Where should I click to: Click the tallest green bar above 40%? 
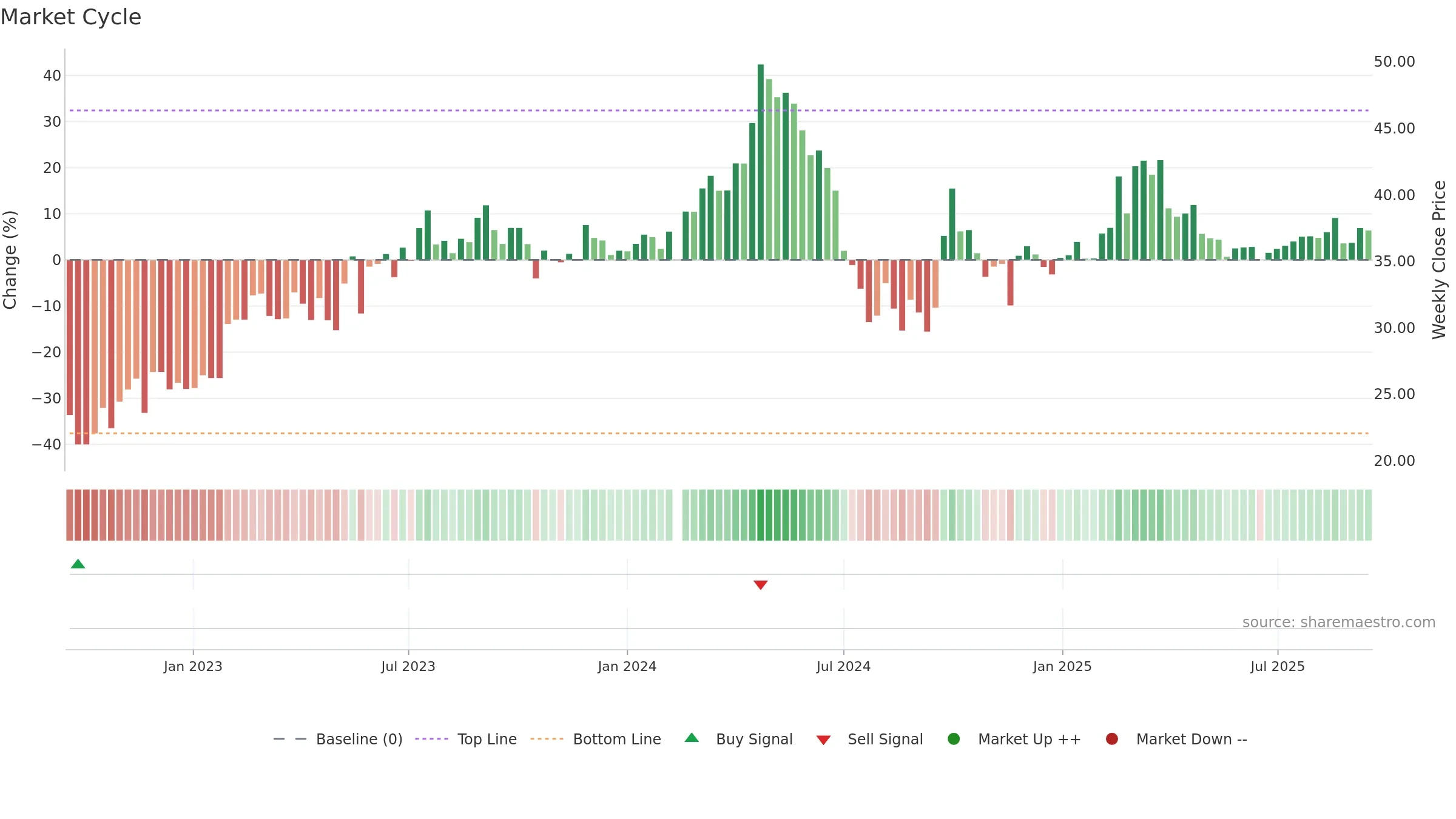pos(760,162)
